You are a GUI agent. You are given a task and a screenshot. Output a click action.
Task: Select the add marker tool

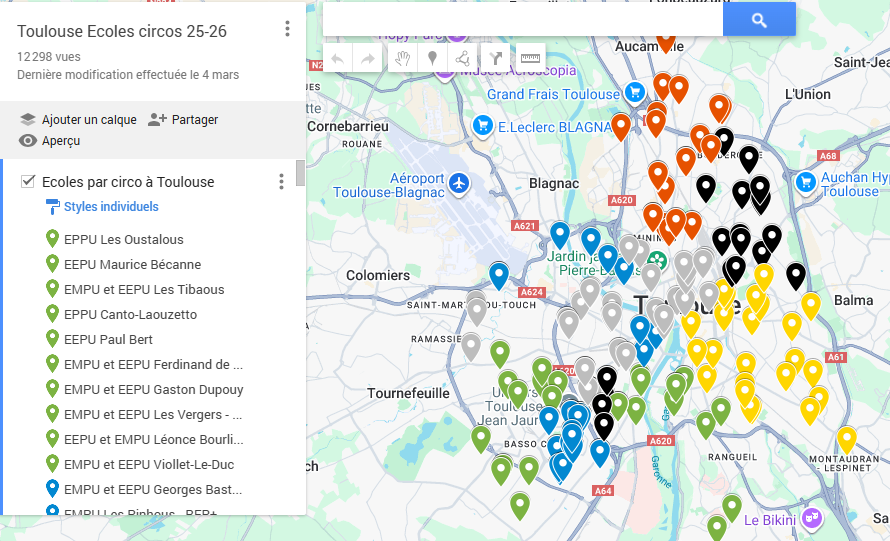432,58
